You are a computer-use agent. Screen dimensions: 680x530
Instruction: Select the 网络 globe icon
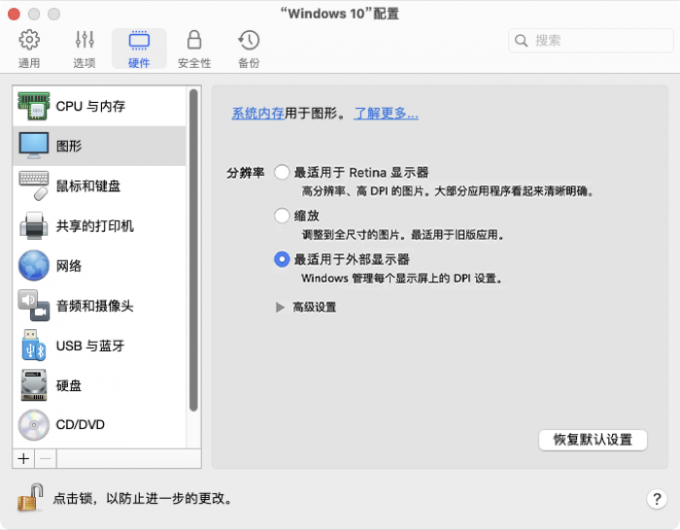33,265
